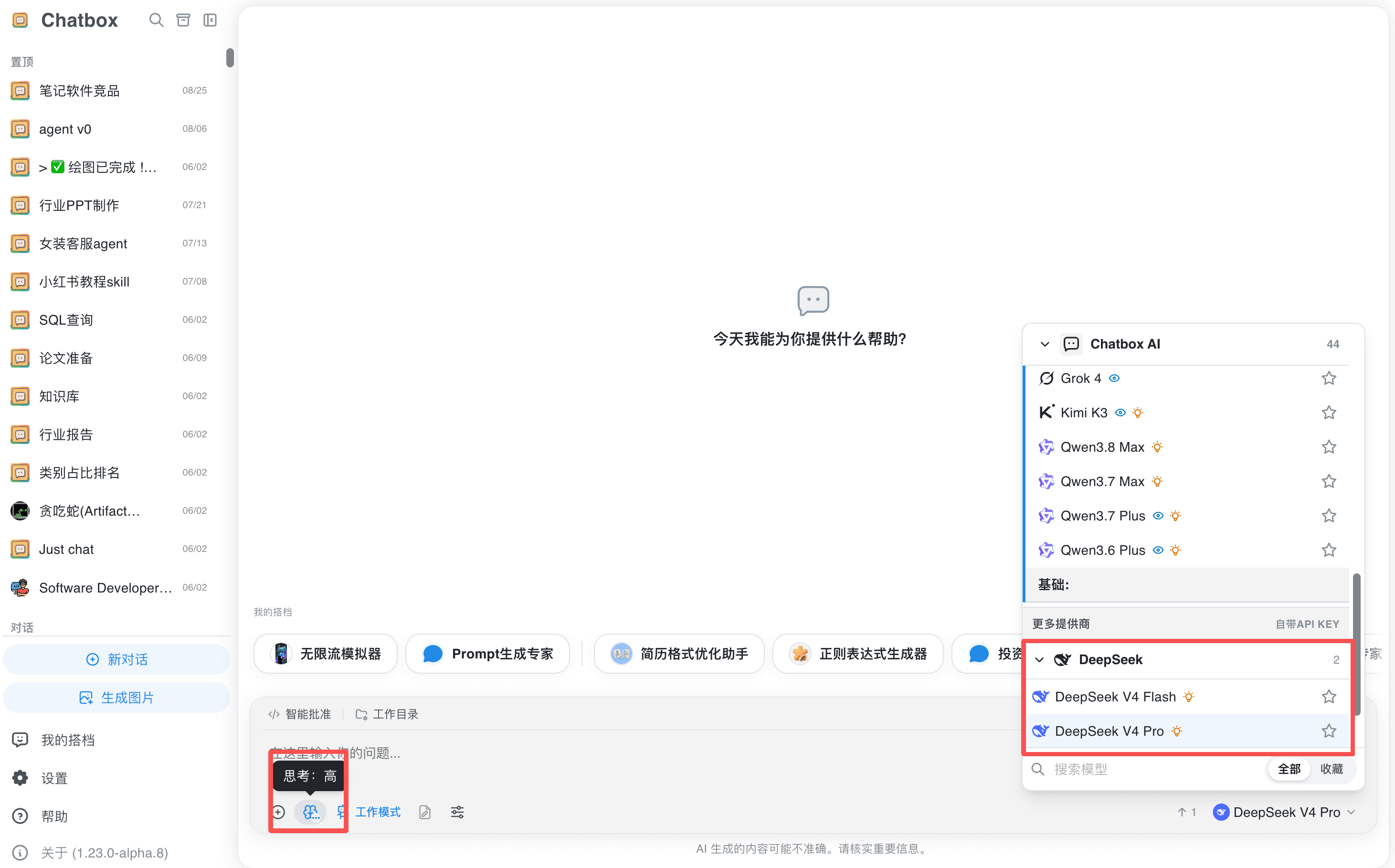
Task: Open 我的搭档 in the sidebar
Action: tap(54, 740)
